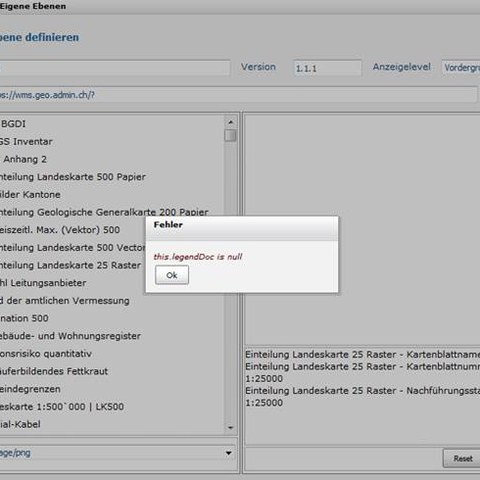Click the layer name input field left of Version
The width and height of the screenshot is (480, 480).
pos(115,68)
